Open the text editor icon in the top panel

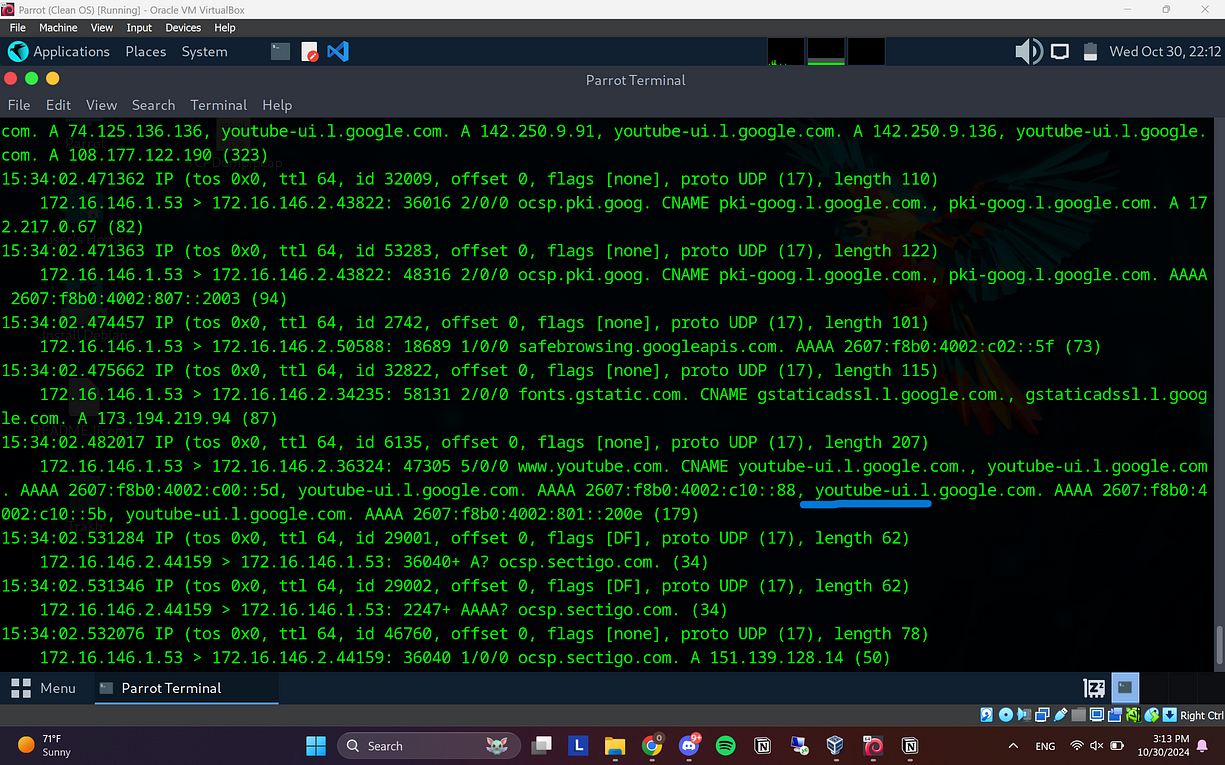tap(309, 51)
